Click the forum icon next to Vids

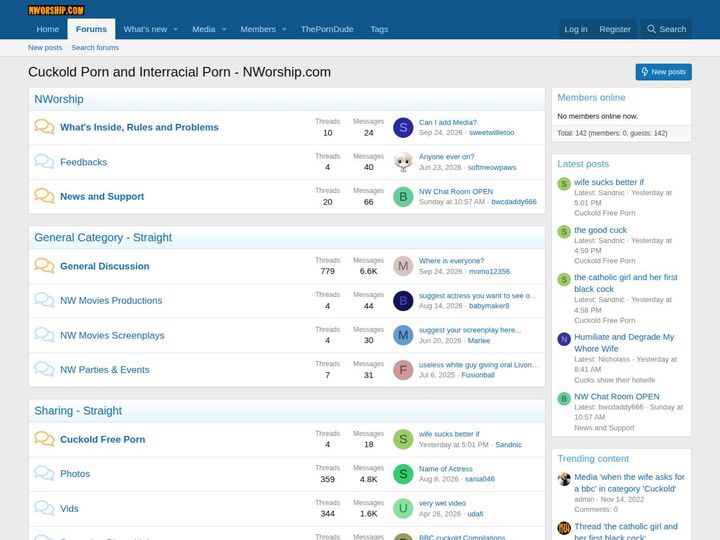pyautogui.click(x=44, y=508)
